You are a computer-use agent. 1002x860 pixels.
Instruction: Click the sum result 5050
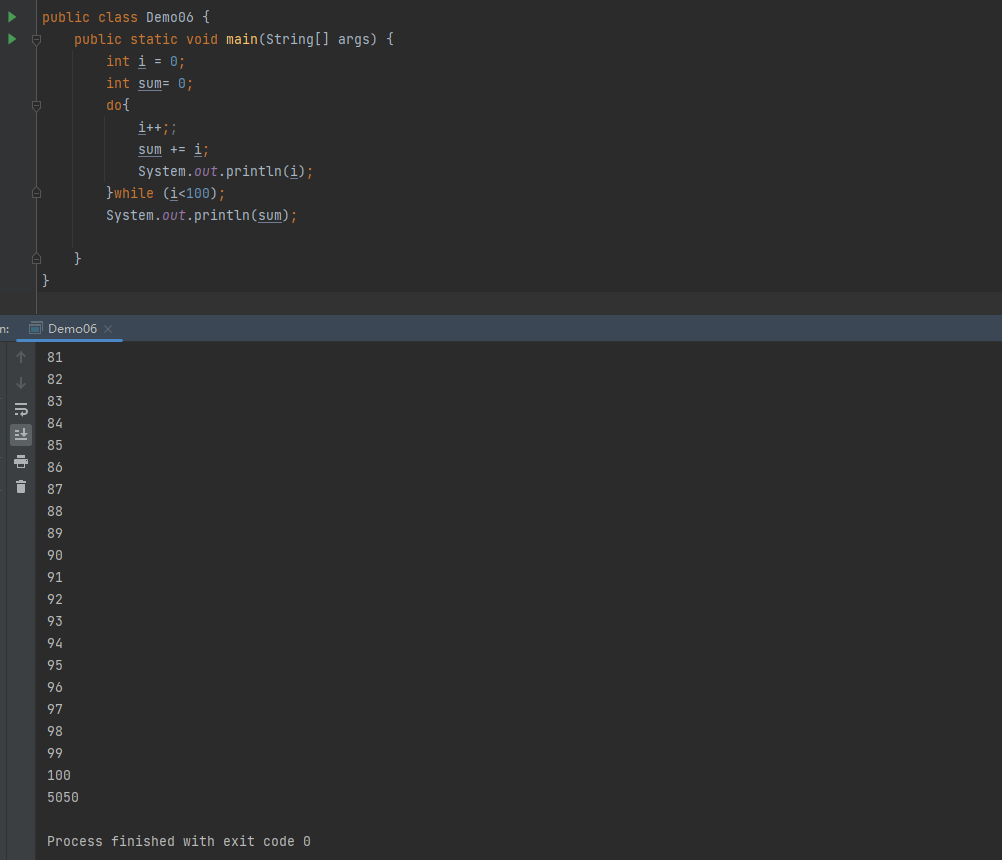(63, 797)
